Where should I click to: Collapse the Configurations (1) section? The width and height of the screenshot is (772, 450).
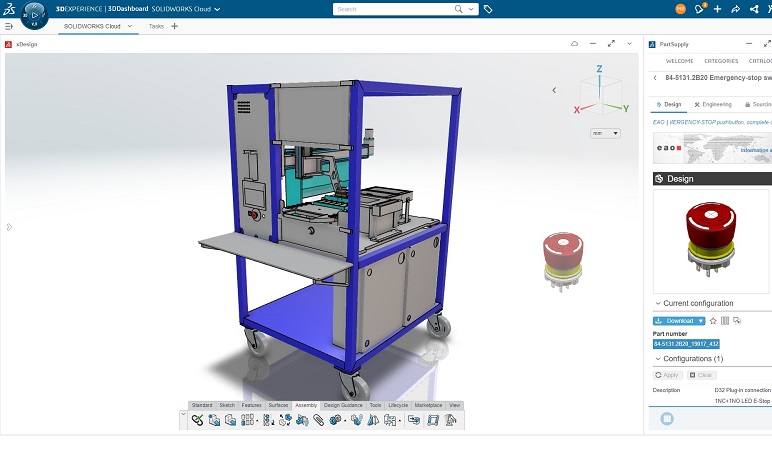pyautogui.click(x=658, y=358)
